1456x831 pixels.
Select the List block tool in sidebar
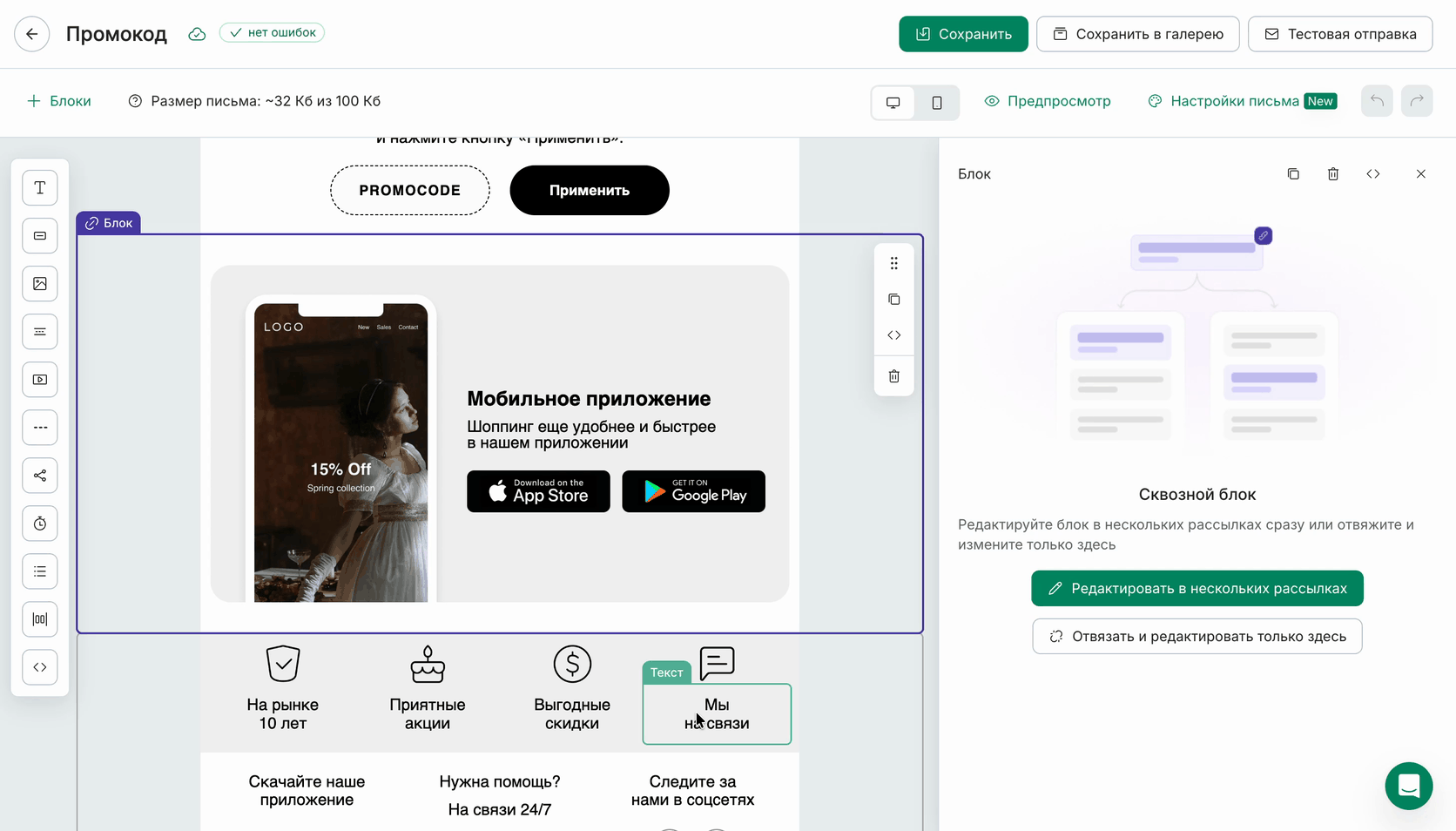tap(40, 571)
